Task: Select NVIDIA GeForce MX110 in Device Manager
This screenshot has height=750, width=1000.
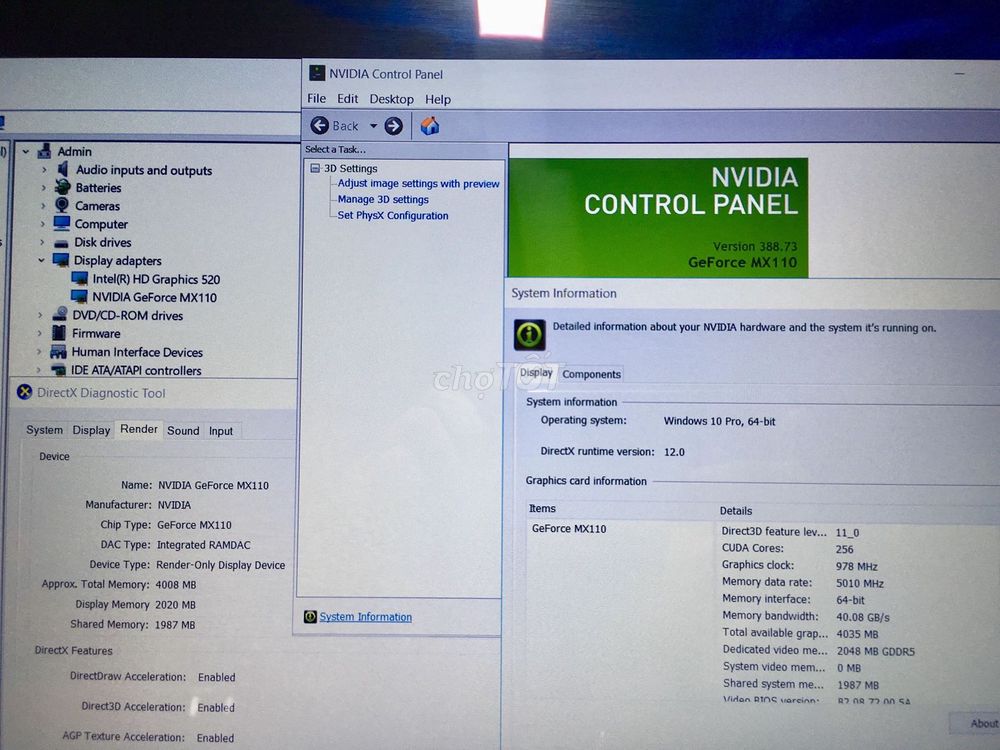Action: [154, 297]
